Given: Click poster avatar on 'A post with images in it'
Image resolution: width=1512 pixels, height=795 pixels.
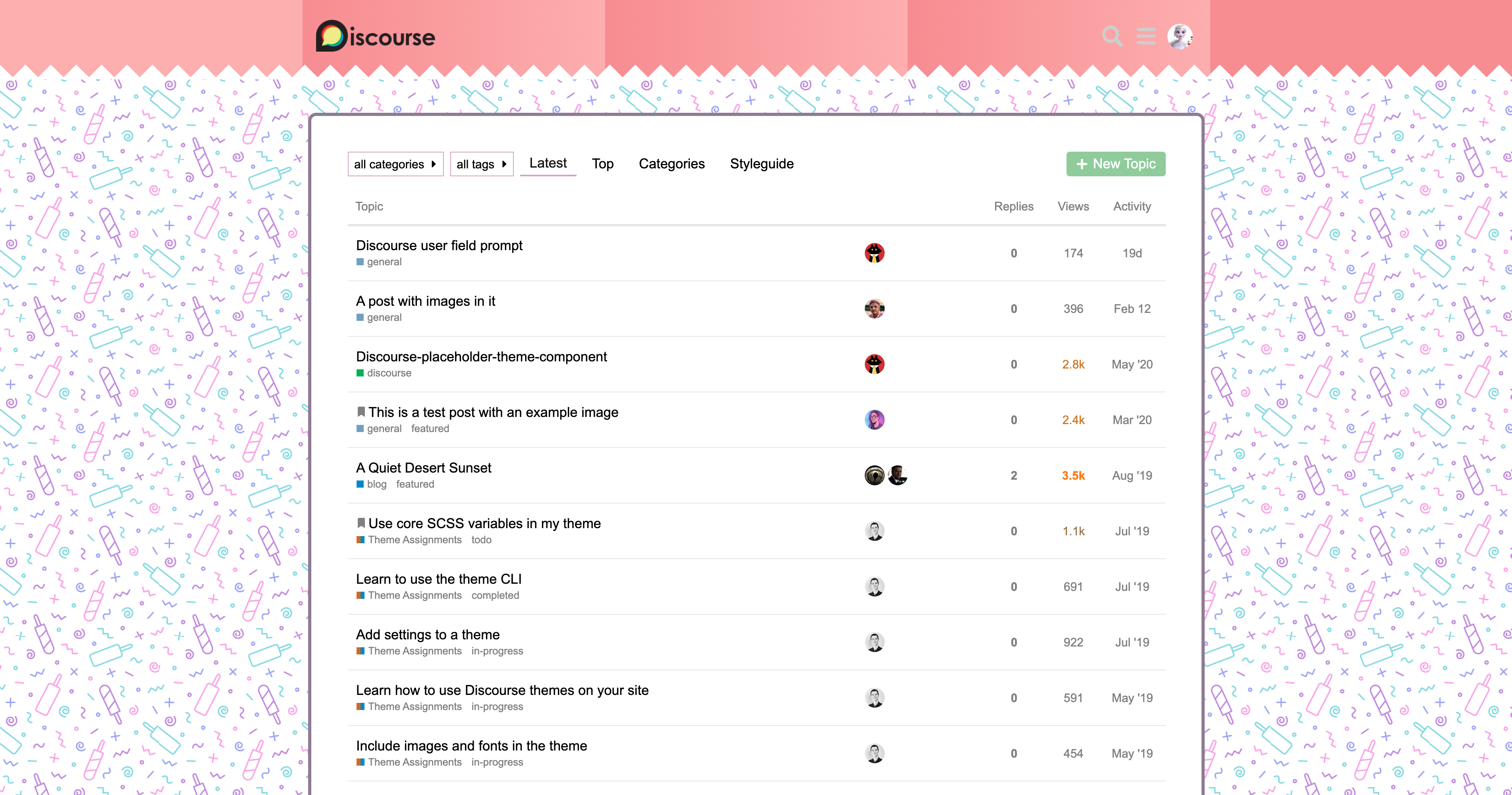Looking at the screenshot, I should point(874,309).
